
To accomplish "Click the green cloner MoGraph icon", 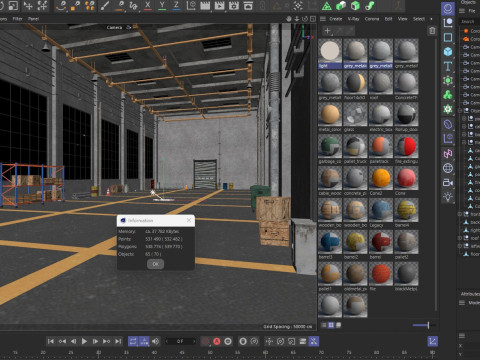I will click(448, 95).
